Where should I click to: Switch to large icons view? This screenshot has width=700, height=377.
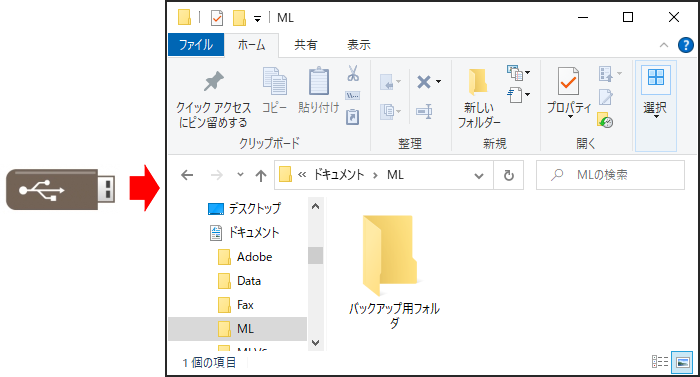click(682, 362)
